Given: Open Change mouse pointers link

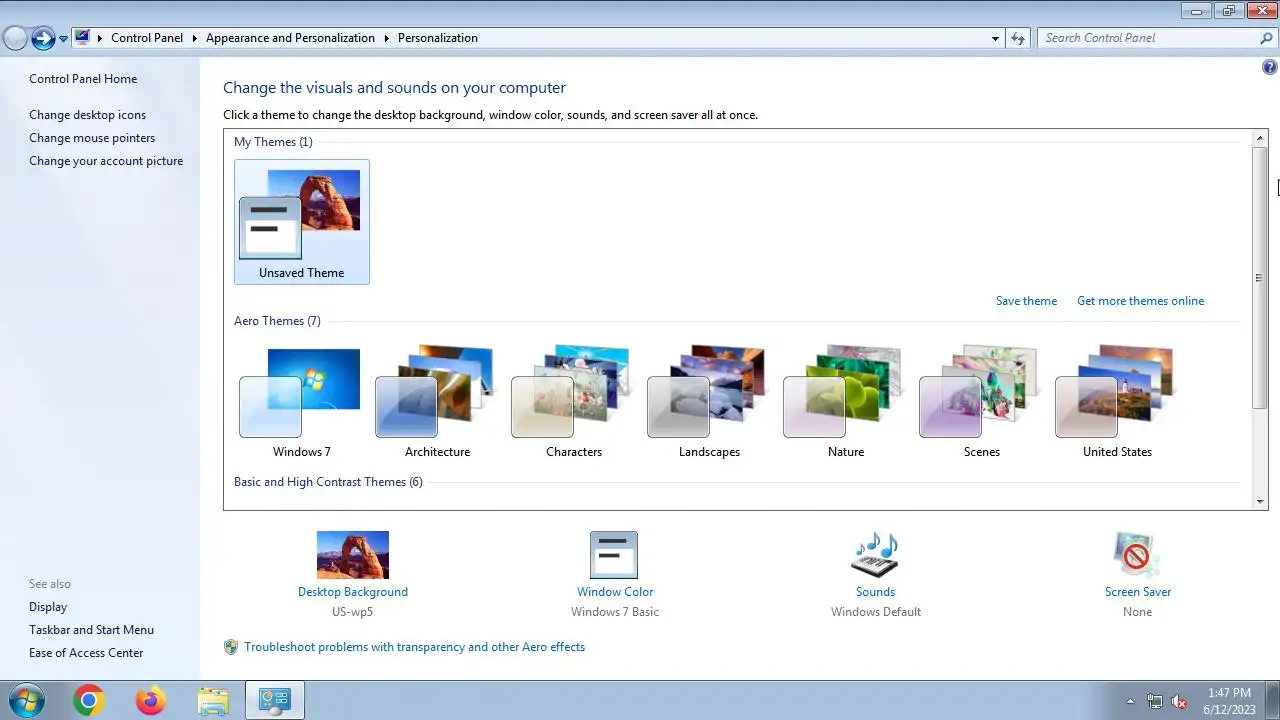Looking at the screenshot, I should 92,138.
